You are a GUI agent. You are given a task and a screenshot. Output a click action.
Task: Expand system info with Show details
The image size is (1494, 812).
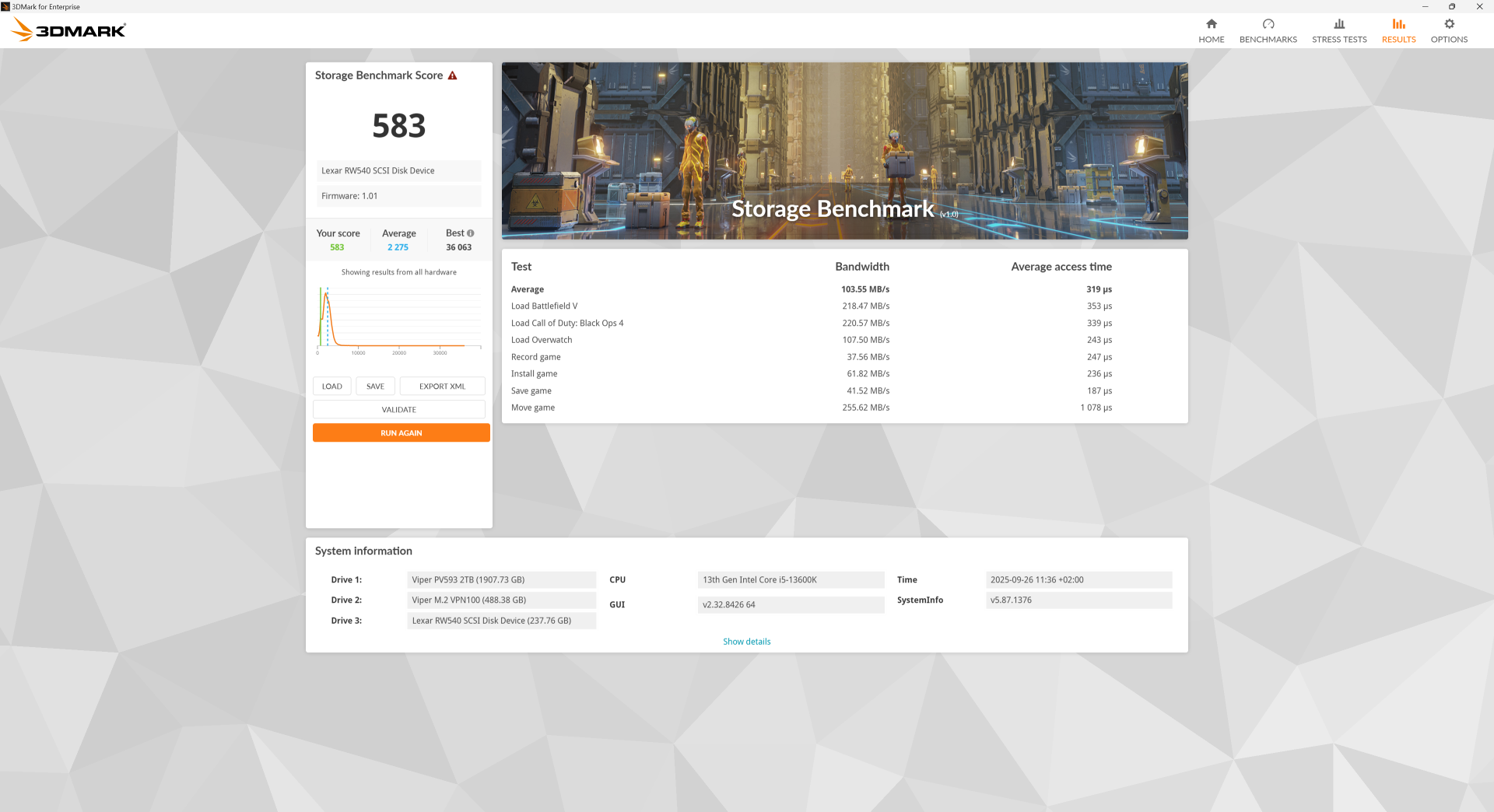(x=746, y=642)
